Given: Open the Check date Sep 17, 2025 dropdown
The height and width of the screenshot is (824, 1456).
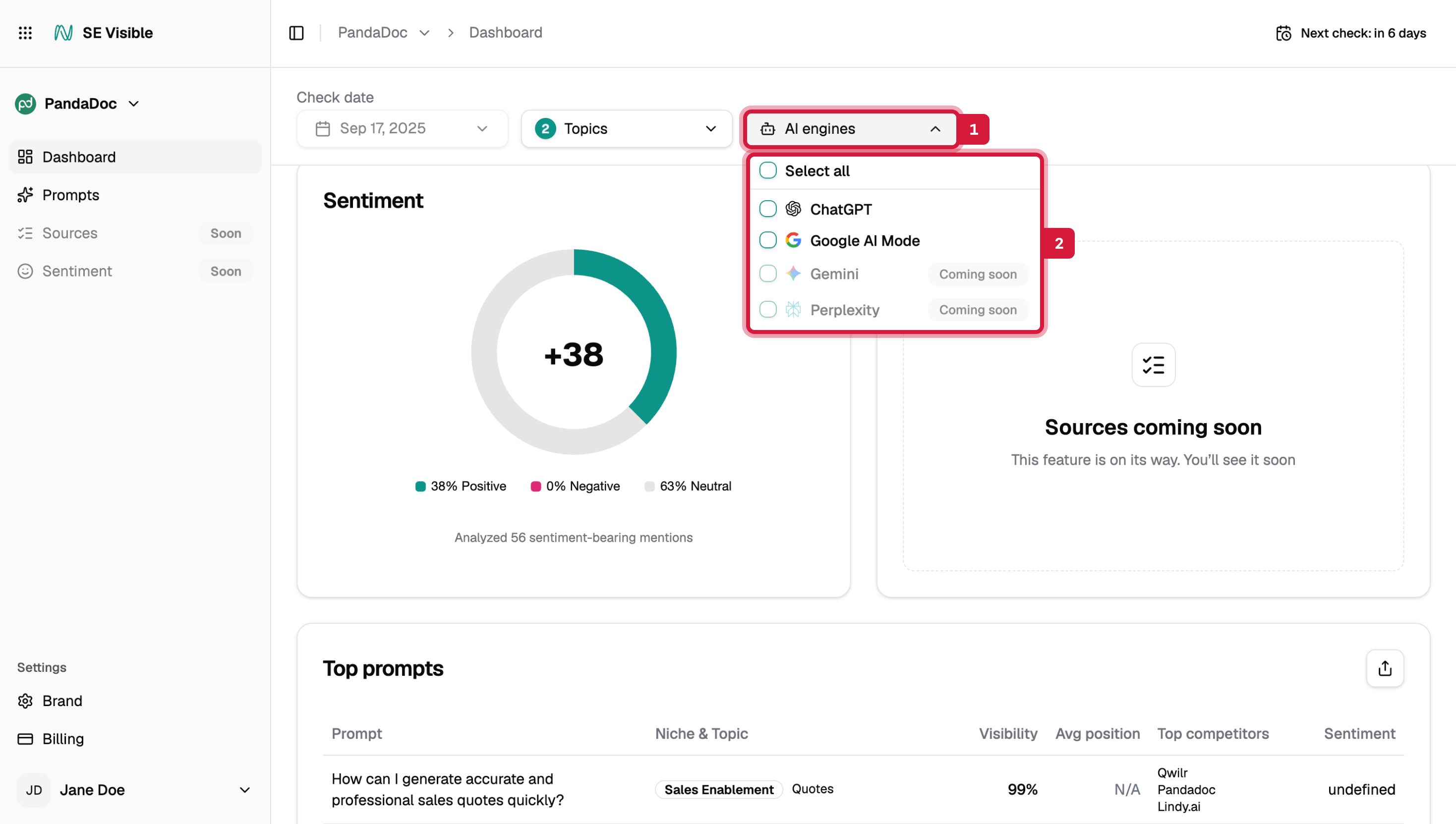Looking at the screenshot, I should point(402,128).
